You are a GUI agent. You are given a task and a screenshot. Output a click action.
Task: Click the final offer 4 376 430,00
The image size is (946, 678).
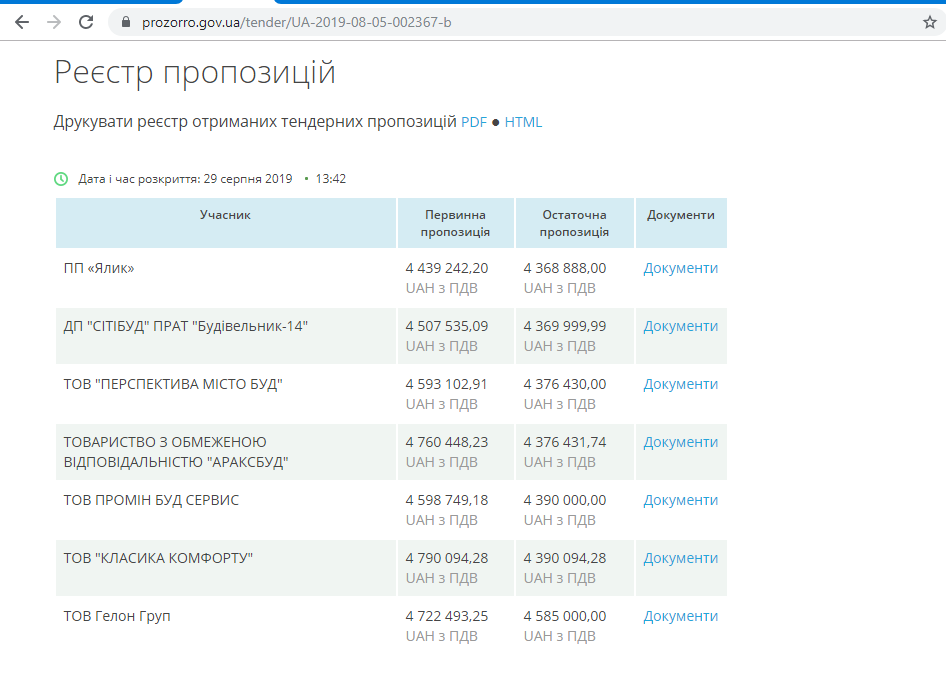[x=565, y=384]
